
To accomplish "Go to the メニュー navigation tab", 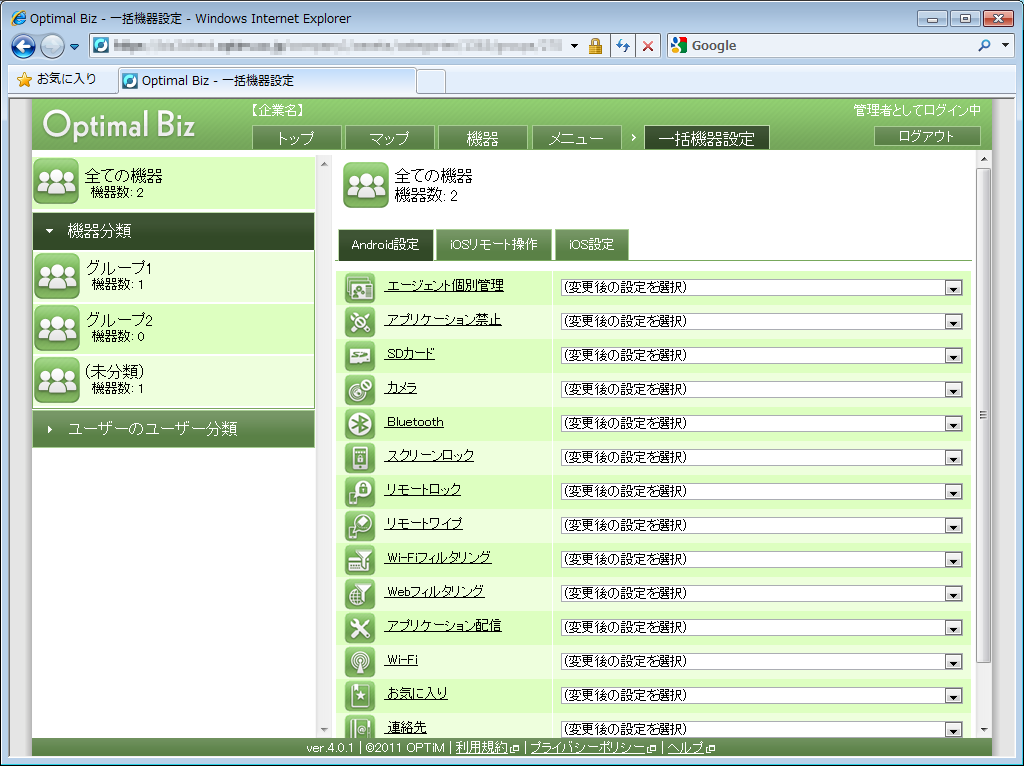I will tap(576, 138).
